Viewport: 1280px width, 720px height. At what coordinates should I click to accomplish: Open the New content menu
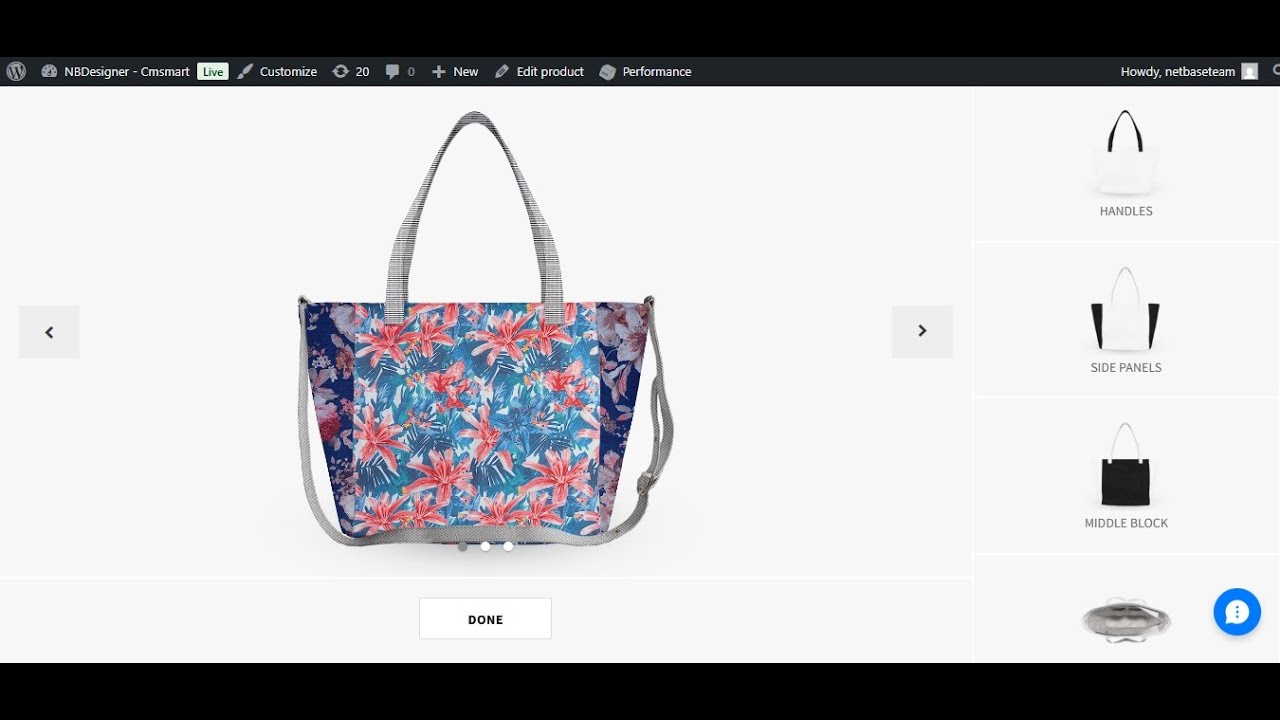pos(455,71)
